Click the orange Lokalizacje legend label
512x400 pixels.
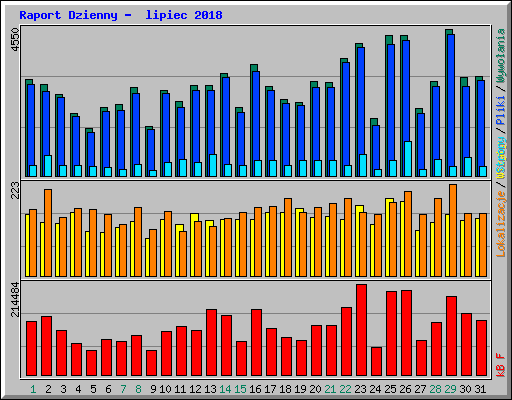pos(500,224)
